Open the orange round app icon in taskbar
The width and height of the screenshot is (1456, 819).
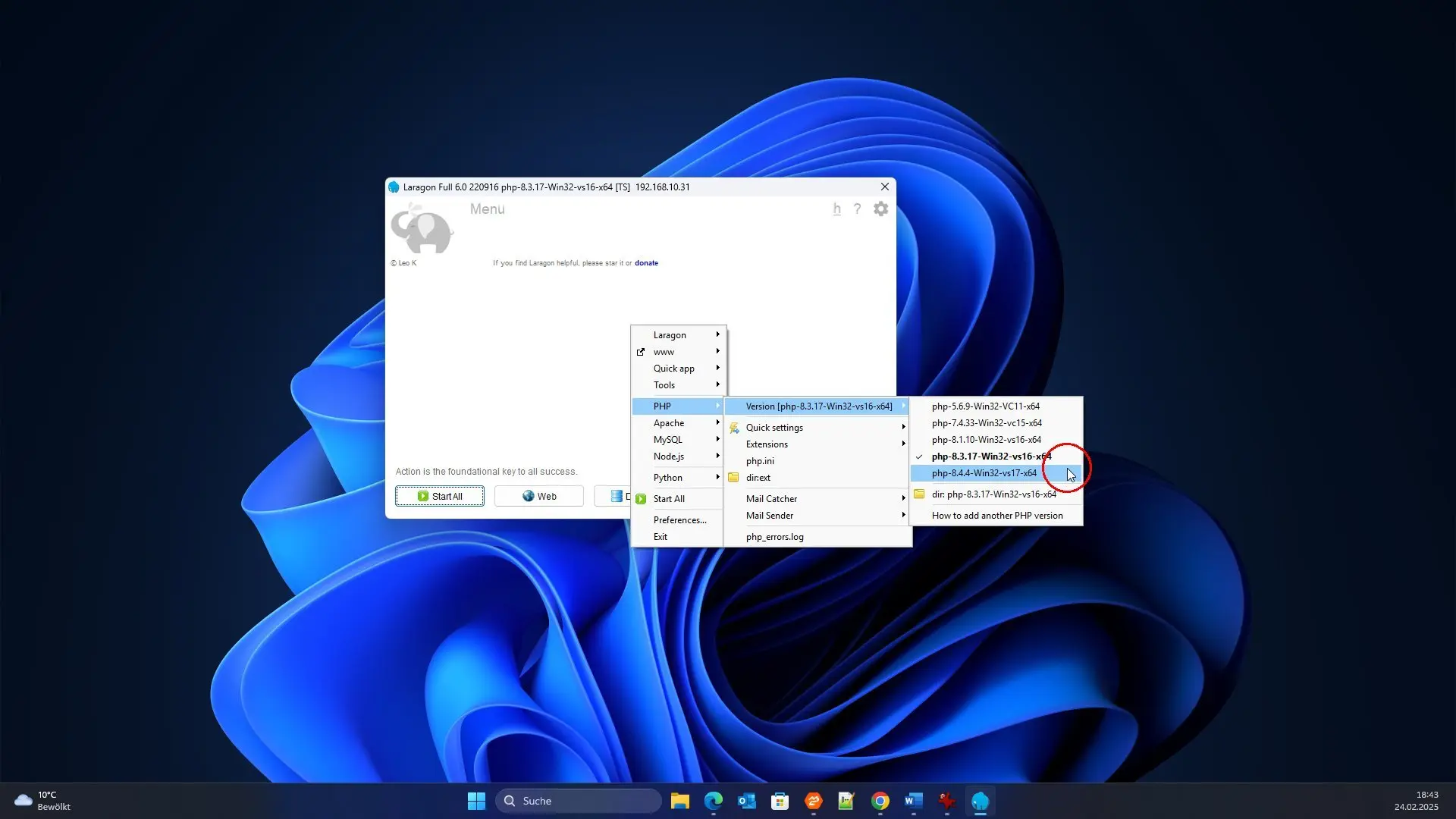[813, 801]
